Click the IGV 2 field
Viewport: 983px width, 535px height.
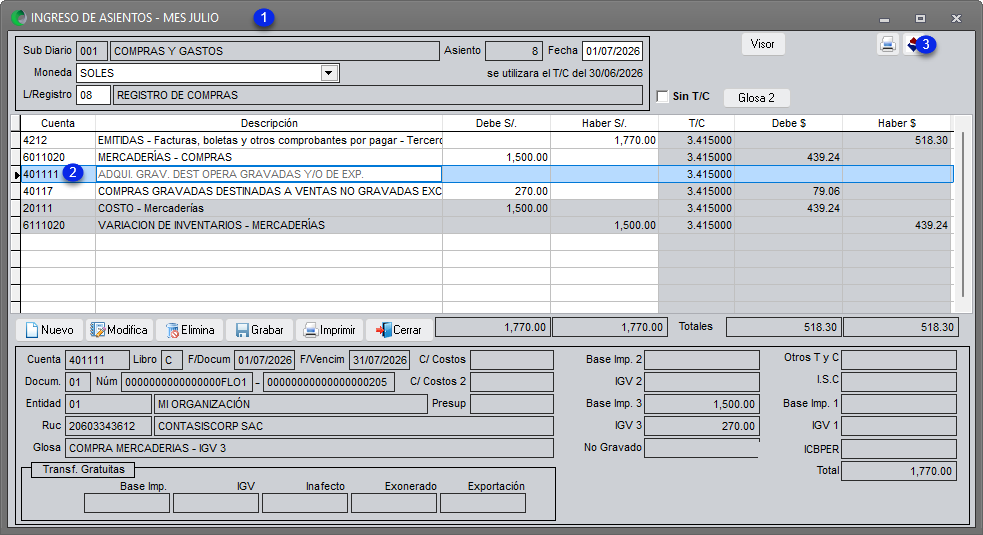pyautogui.click(x=702, y=382)
